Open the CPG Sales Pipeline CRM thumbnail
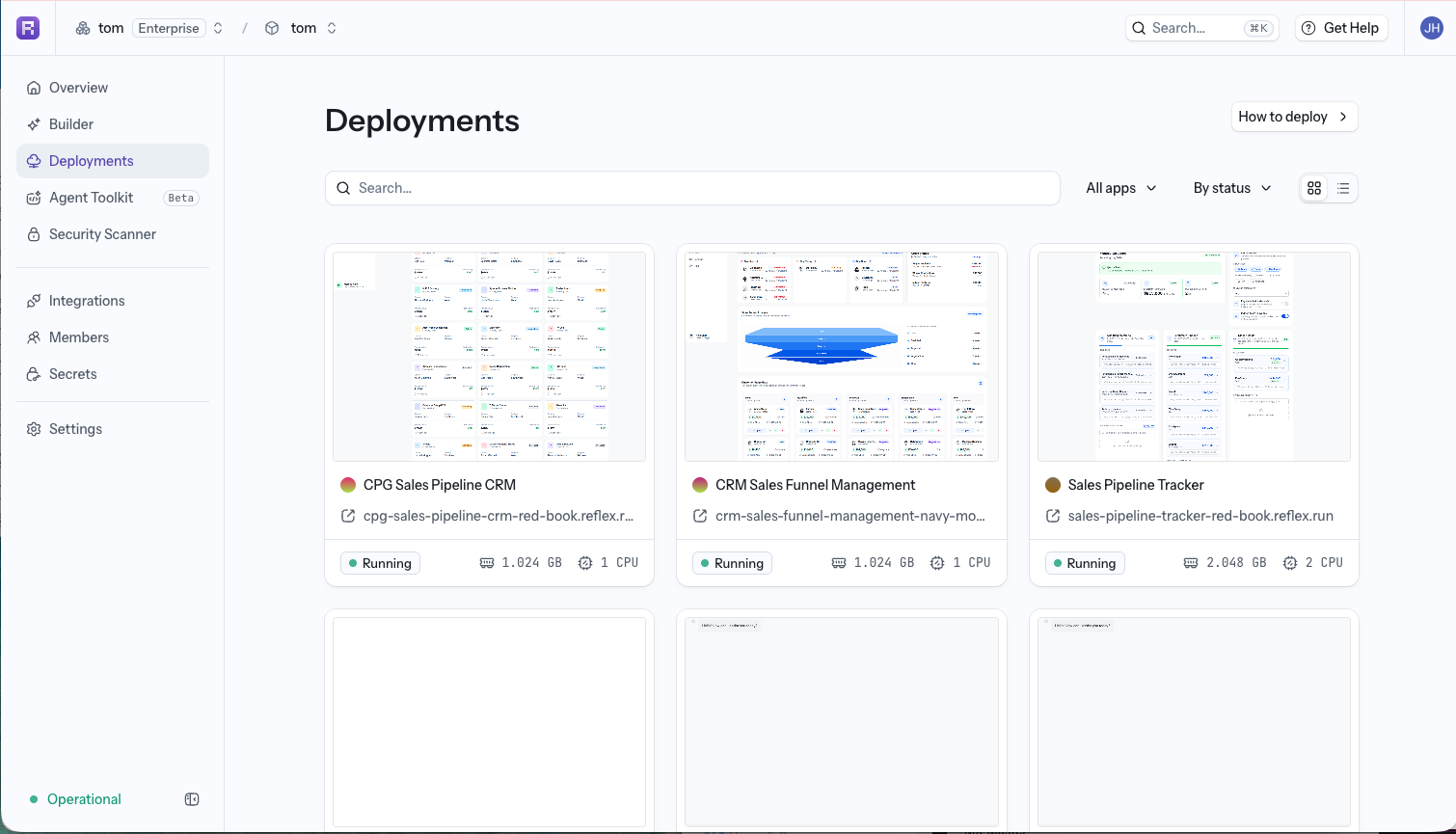Screen dimensions: 1456x834 (489, 357)
